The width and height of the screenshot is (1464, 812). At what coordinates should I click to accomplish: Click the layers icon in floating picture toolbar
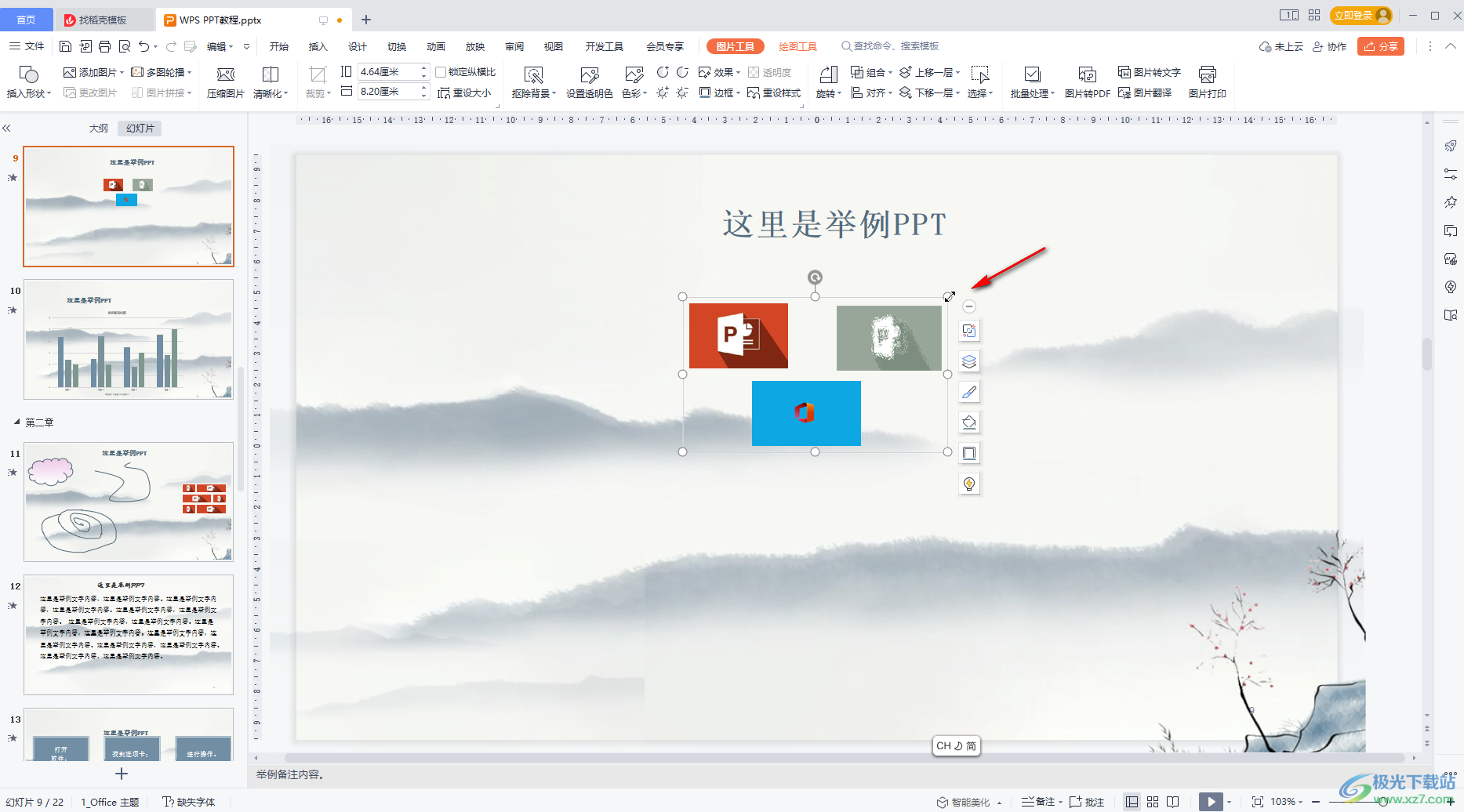coord(969,361)
